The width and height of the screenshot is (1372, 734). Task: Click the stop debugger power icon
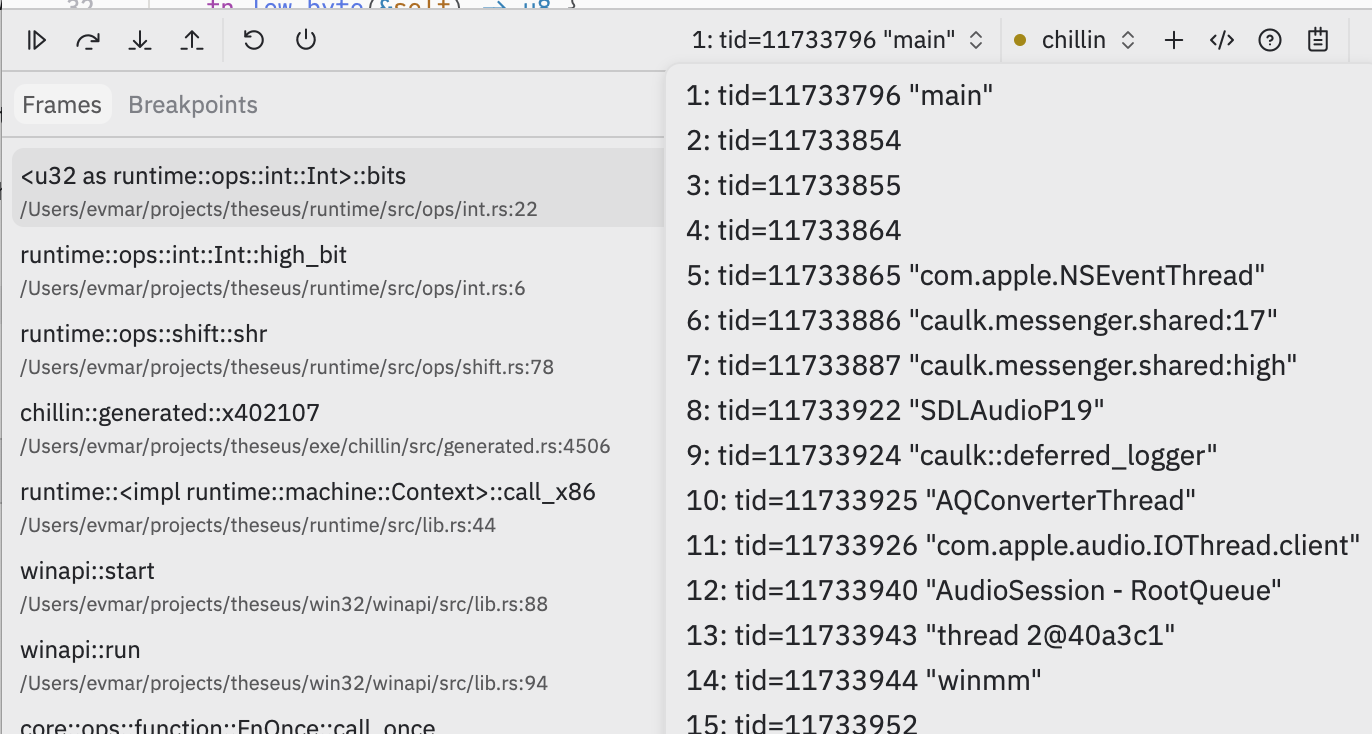(306, 40)
